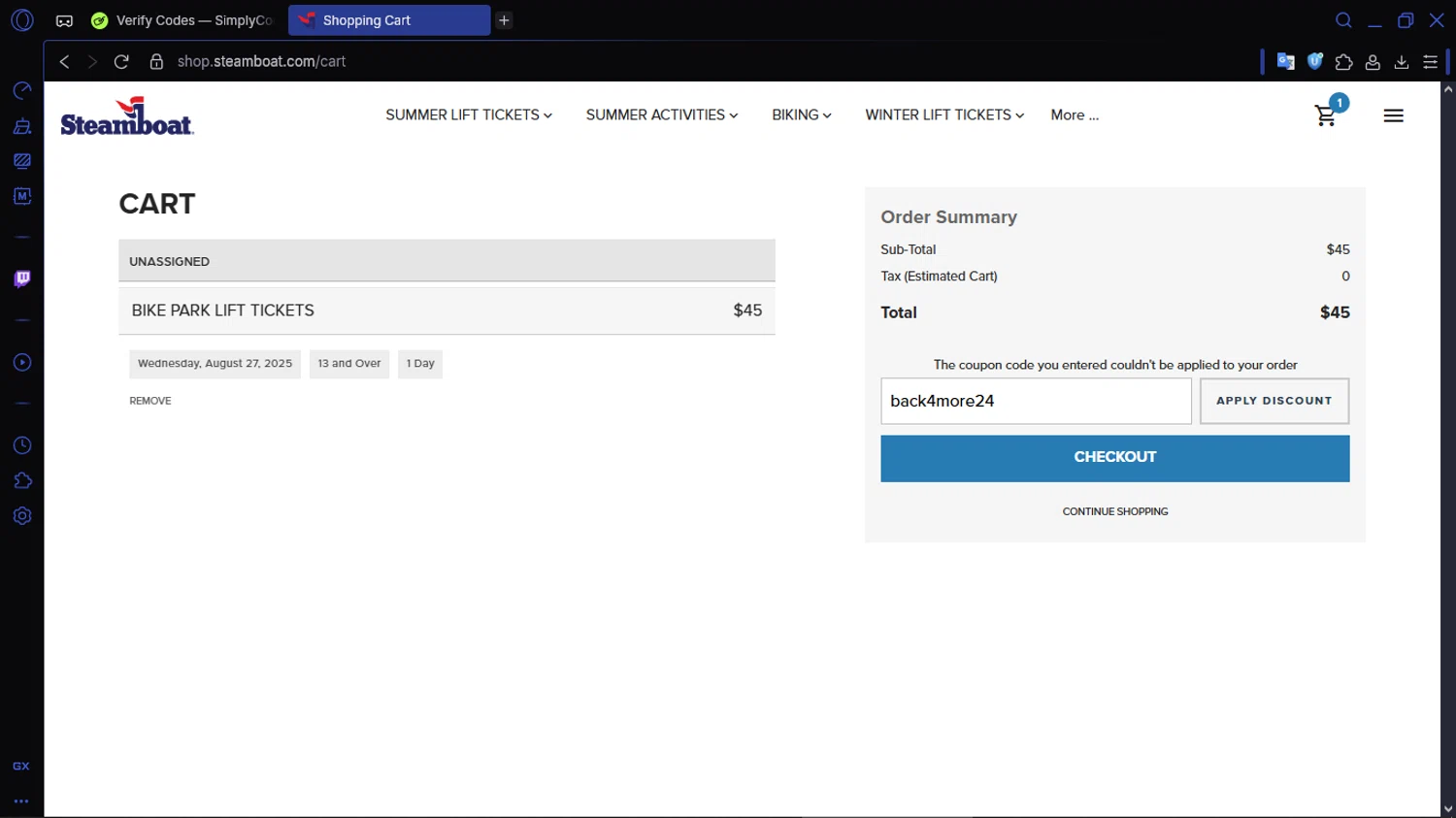Click the coupon code input field
The height and width of the screenshot is (818, 1456).
1036,401
